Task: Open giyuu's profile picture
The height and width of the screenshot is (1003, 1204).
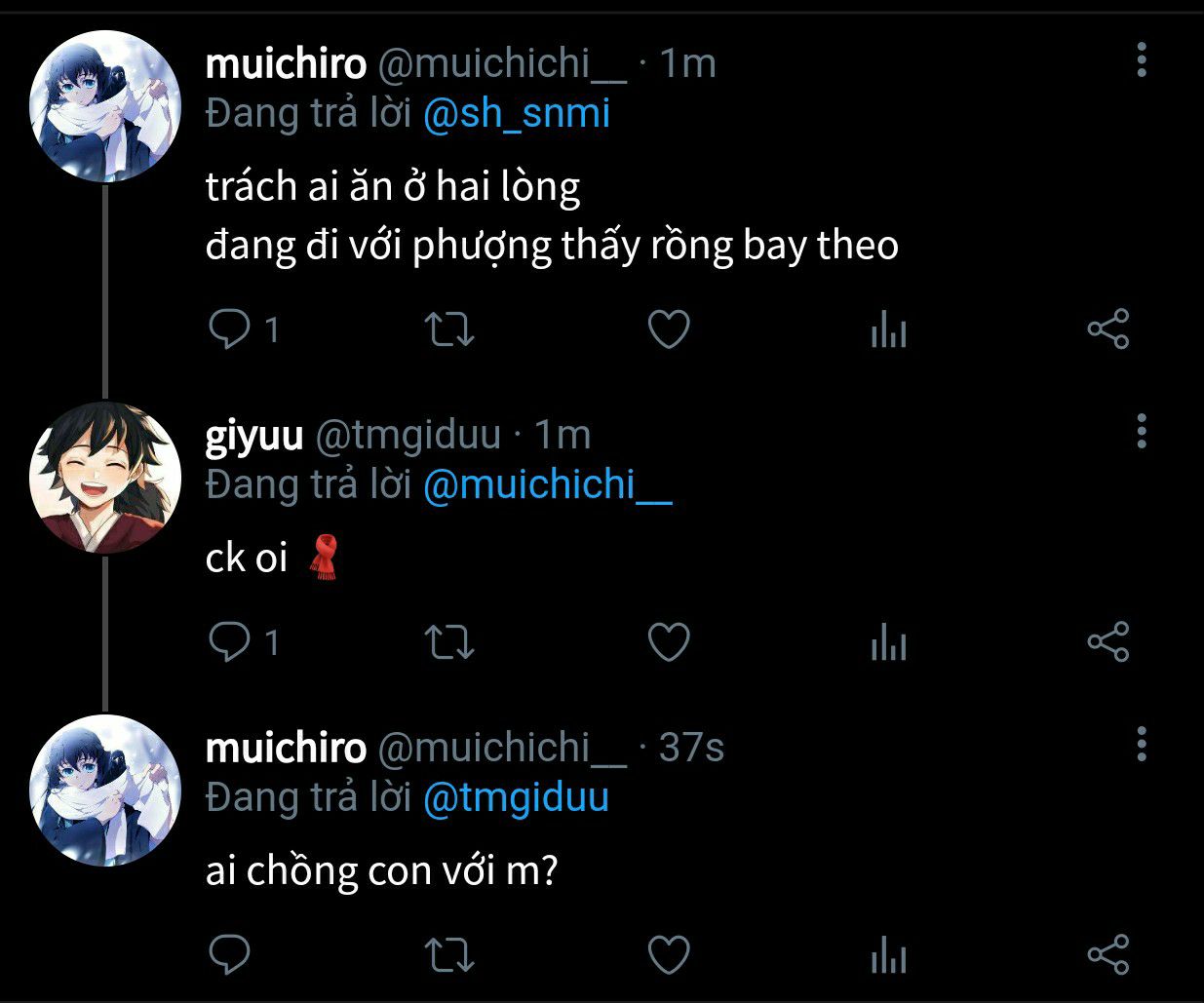Action: [x=105, y=477]
